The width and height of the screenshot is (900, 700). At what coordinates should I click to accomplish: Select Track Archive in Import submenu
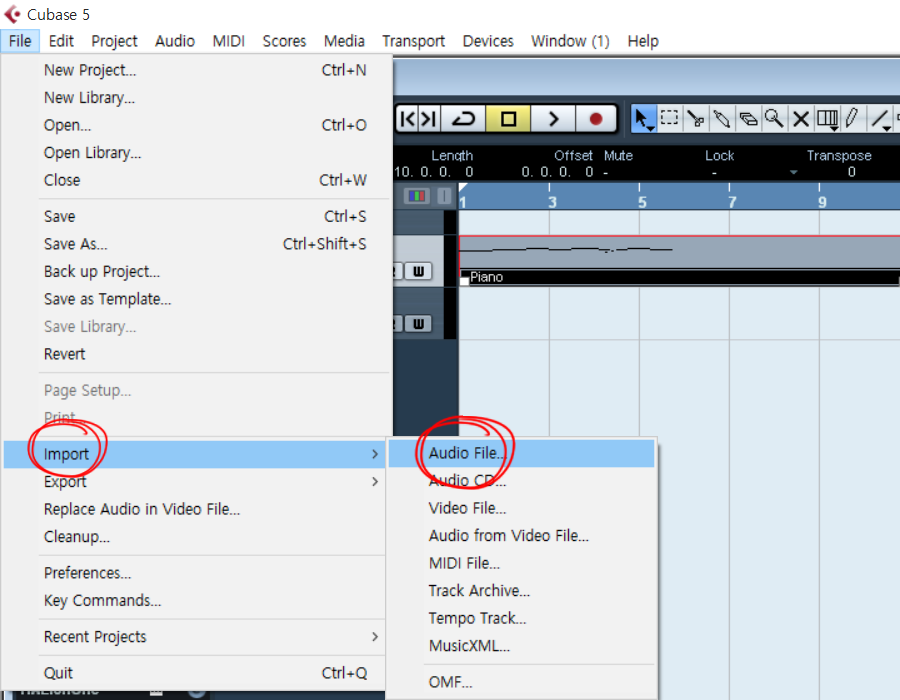pos(521,591)
